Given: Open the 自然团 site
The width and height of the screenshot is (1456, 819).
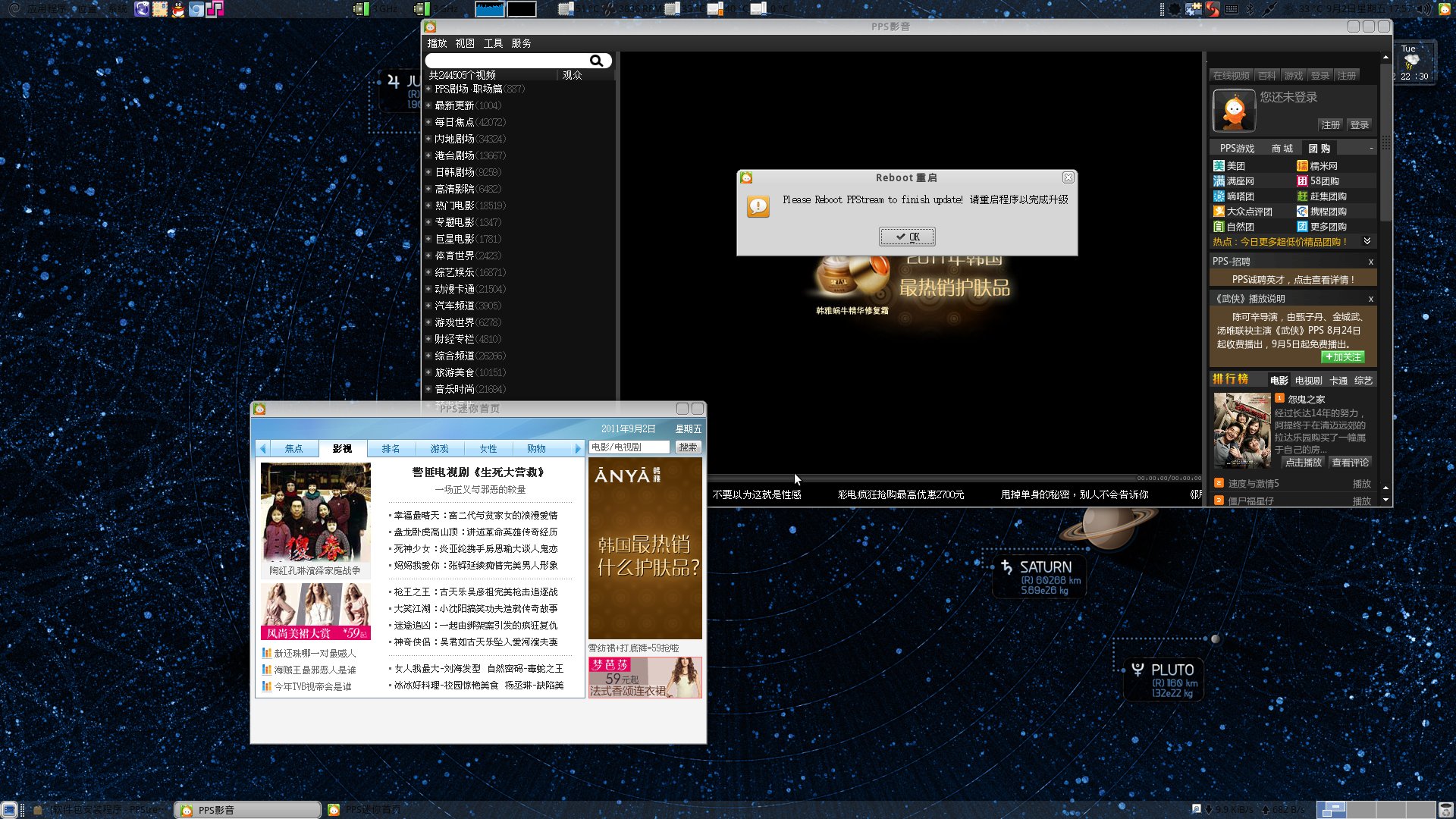Looking at the screenshot, I should click(x=1234, y=227).
